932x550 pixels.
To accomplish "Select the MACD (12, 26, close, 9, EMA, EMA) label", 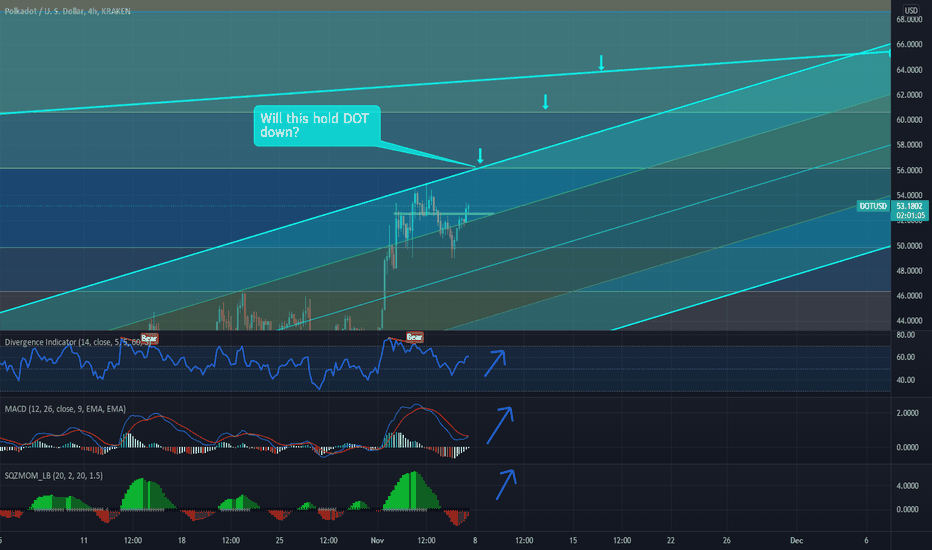I will point(65,408).
